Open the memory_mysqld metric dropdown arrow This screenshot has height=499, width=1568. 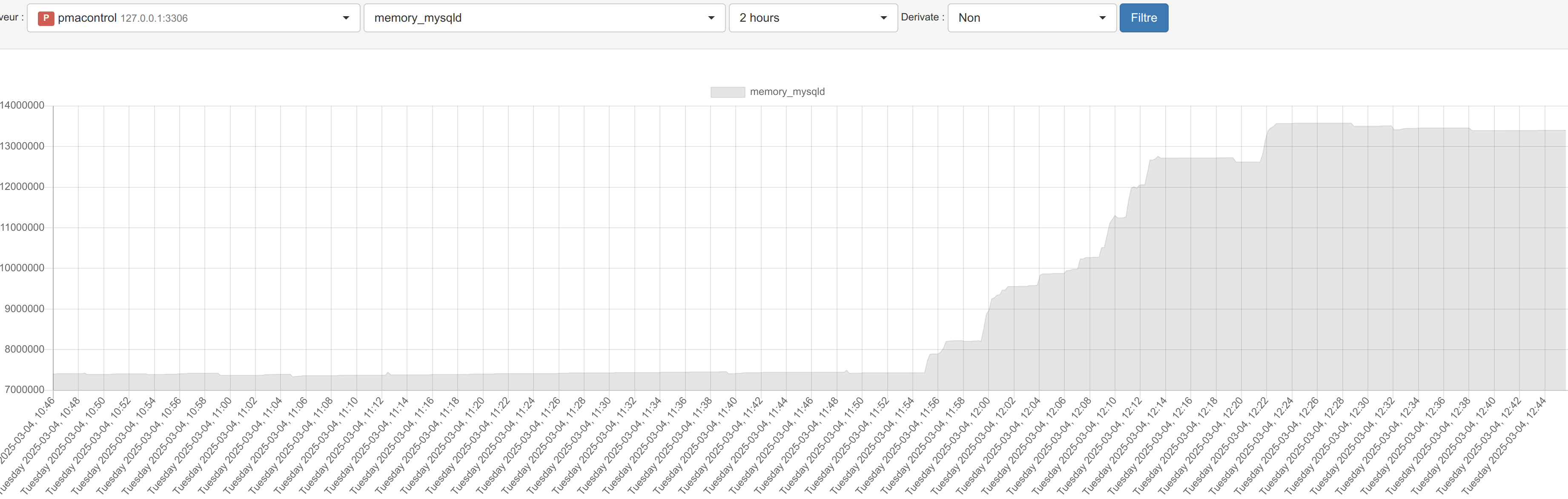coord(711,18)
